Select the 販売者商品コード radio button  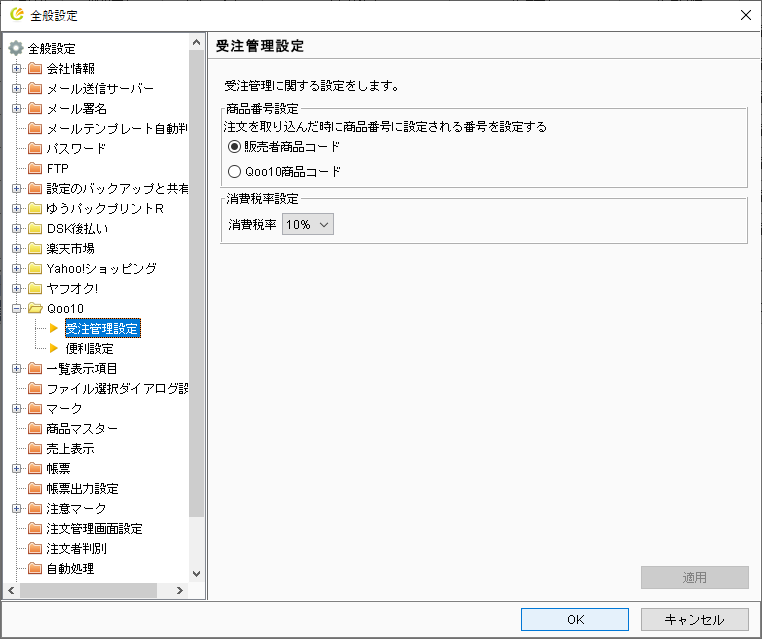point(234,146)
